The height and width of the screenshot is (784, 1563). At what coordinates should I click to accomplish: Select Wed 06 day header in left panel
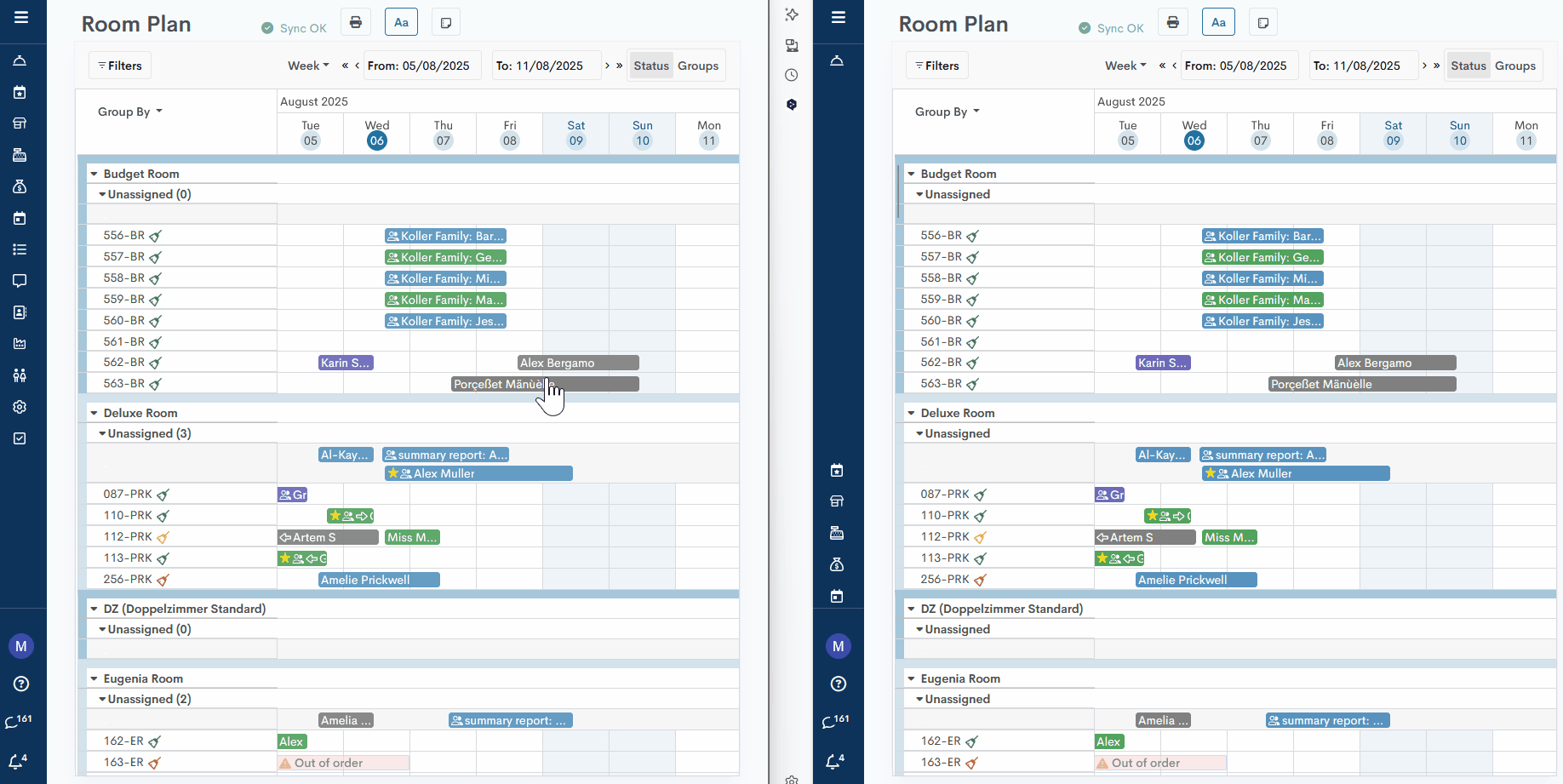[377, 134]
